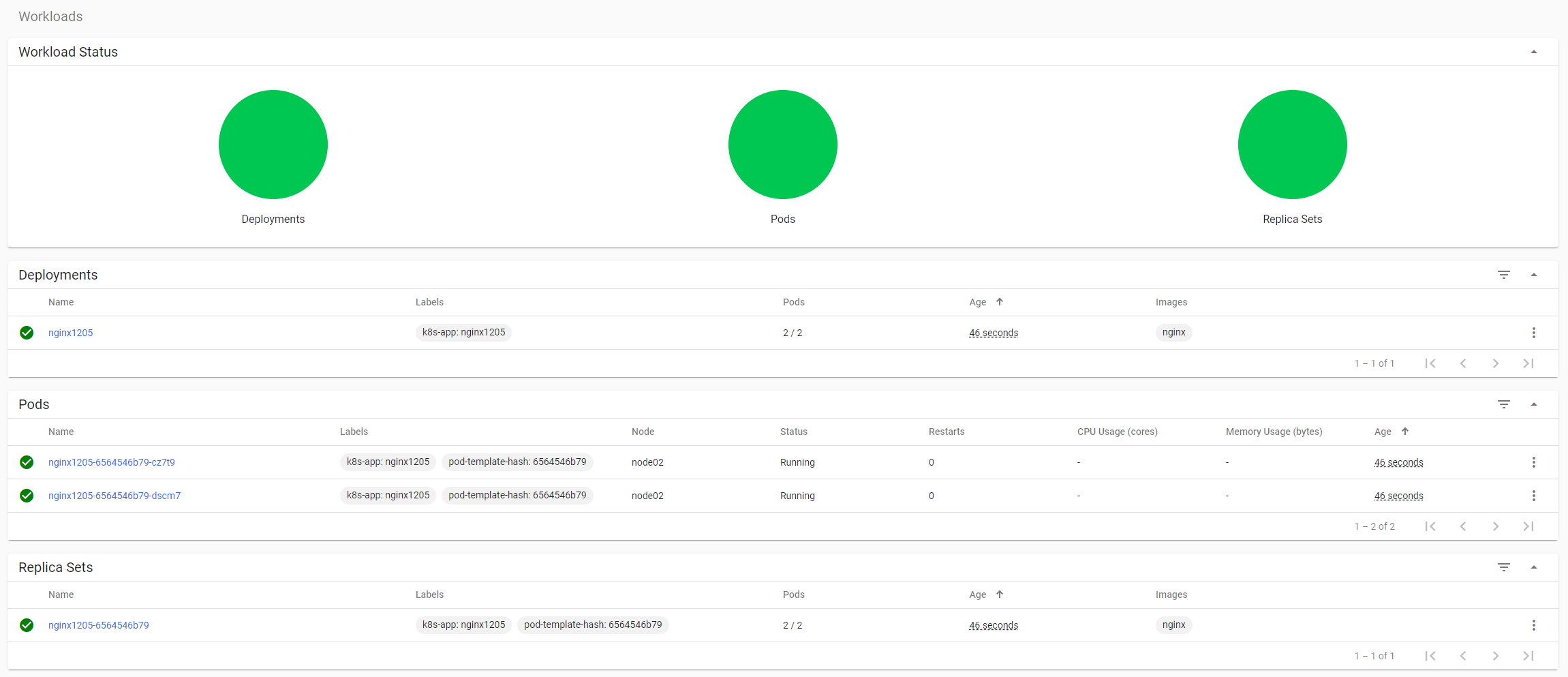Screen dimensions: 1568x677
Task: Sort Pods by Age arrow
Action: (1405, 432)
